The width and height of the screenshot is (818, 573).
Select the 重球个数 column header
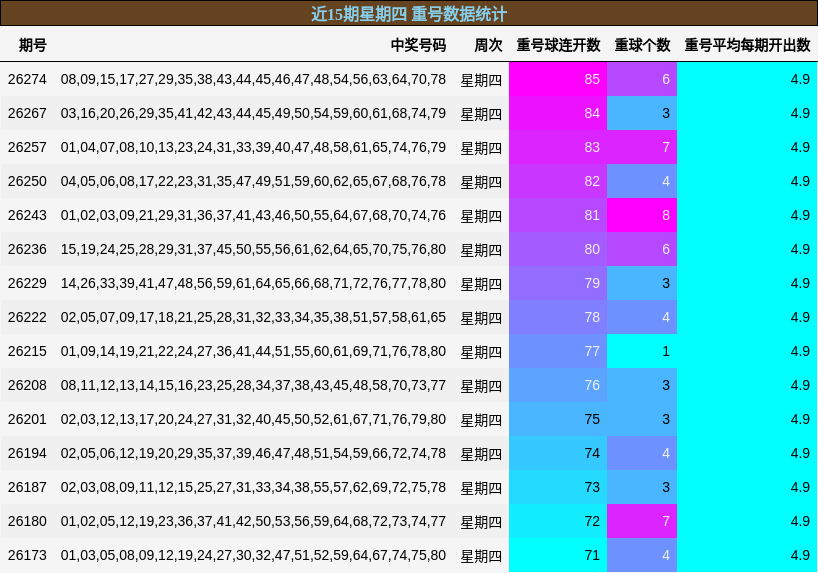click(x=642, y=45)
